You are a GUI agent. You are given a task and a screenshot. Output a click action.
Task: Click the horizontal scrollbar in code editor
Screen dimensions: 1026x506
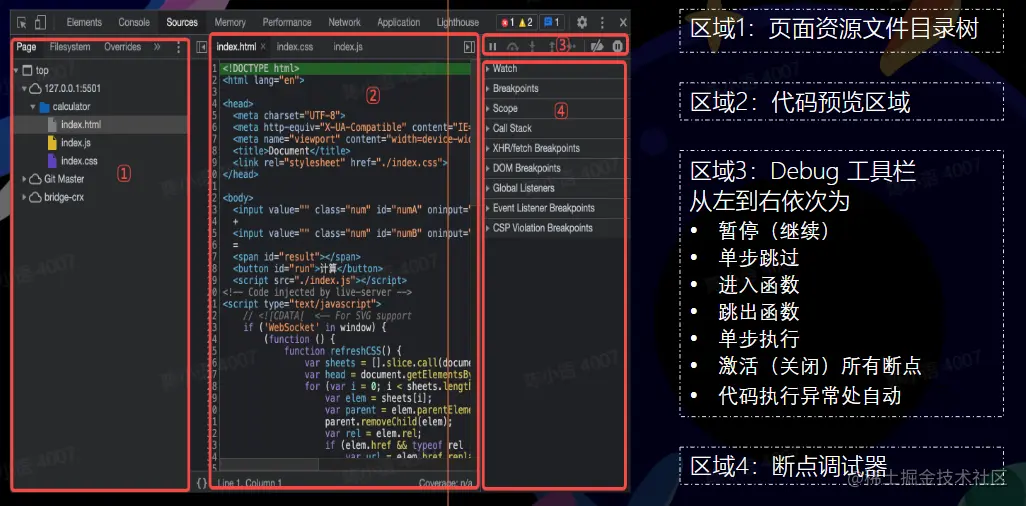tap(270, 464)
